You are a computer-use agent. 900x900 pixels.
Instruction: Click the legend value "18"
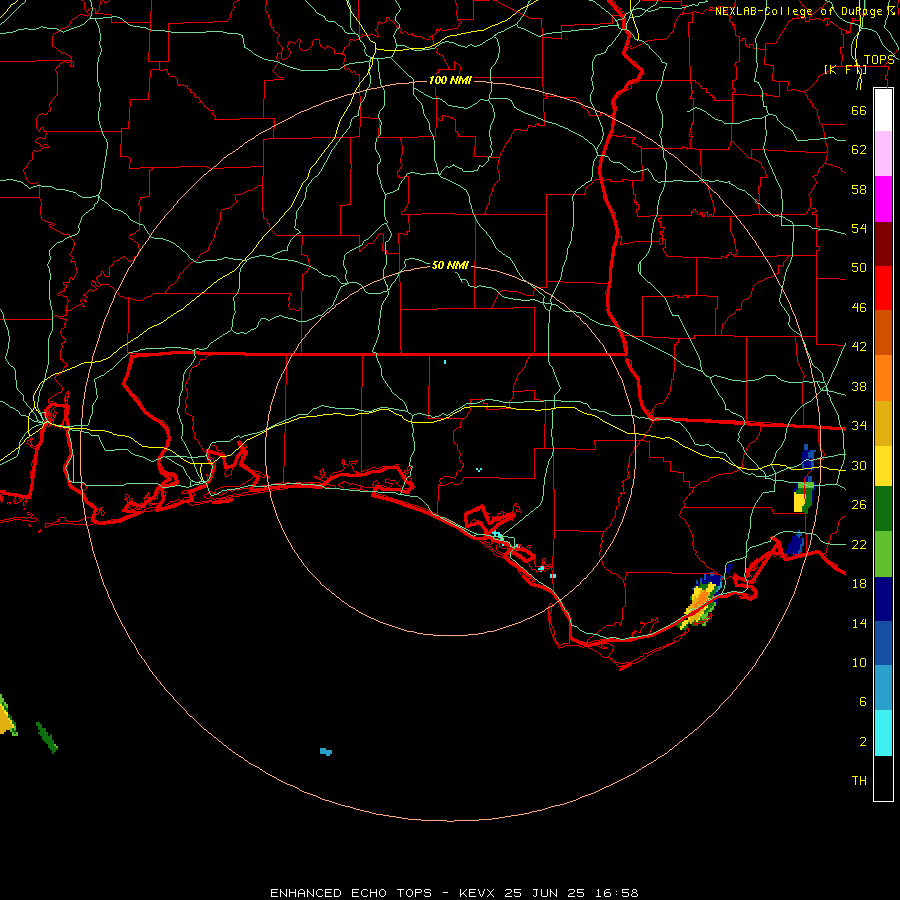(x=859, y=584)
